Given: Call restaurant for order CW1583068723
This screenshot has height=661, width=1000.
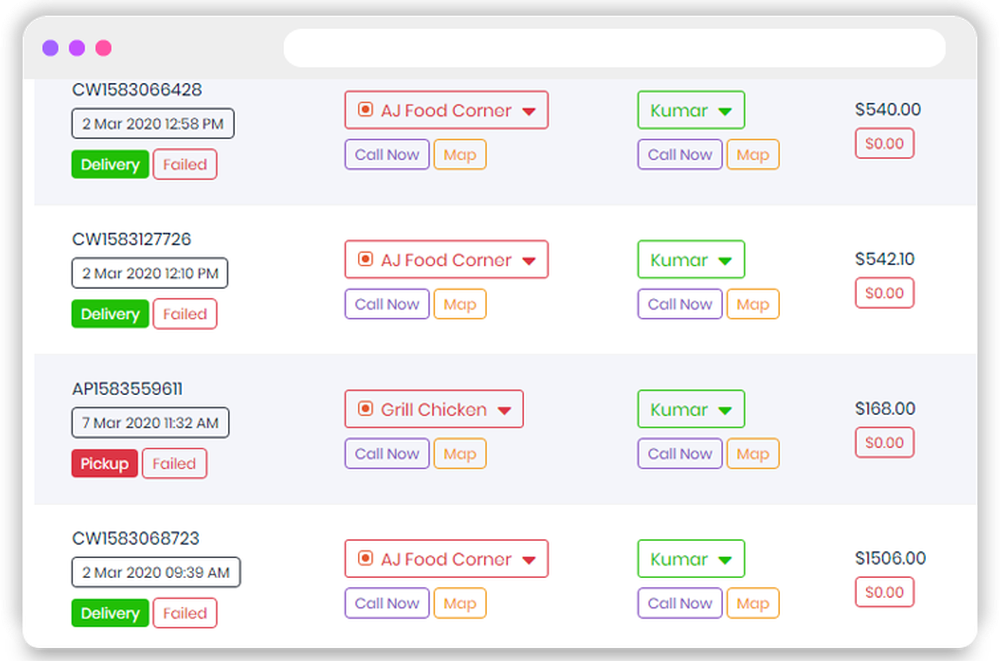Looking at the screenshot, I should (x=387, y=603).
